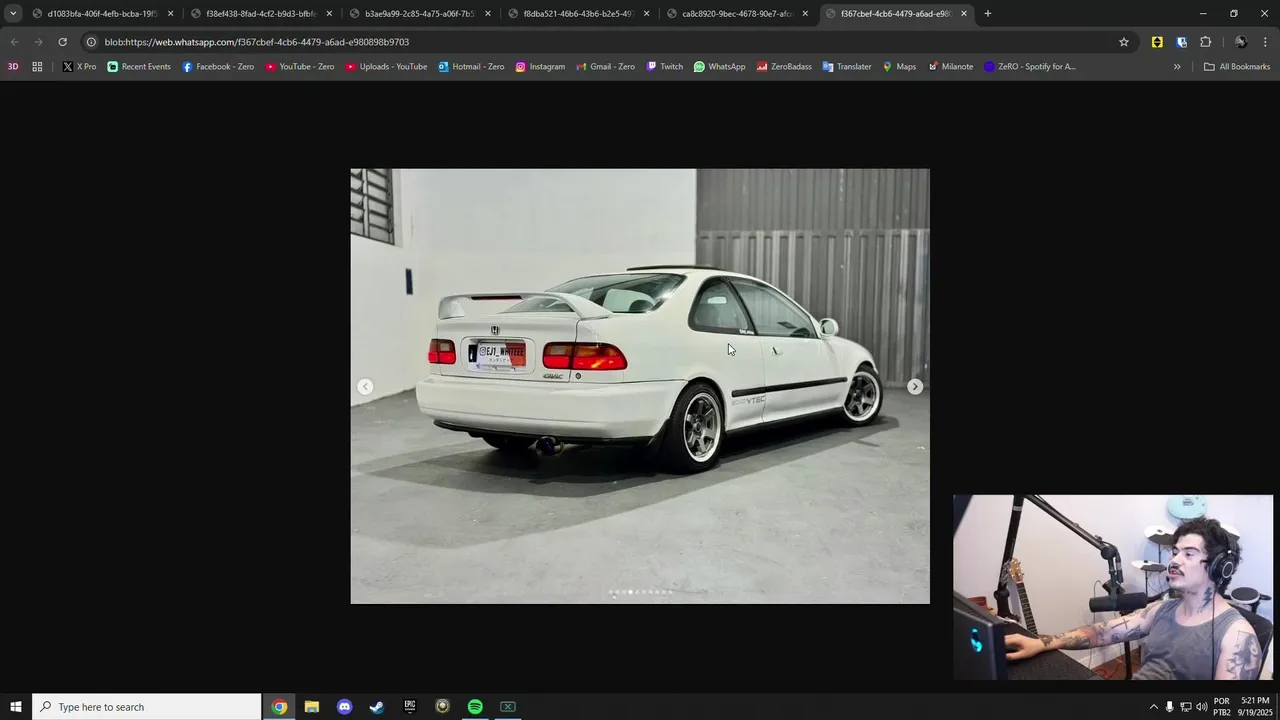Open the tab search dropdown arrow
The image size is (1280, 720).
13,14
